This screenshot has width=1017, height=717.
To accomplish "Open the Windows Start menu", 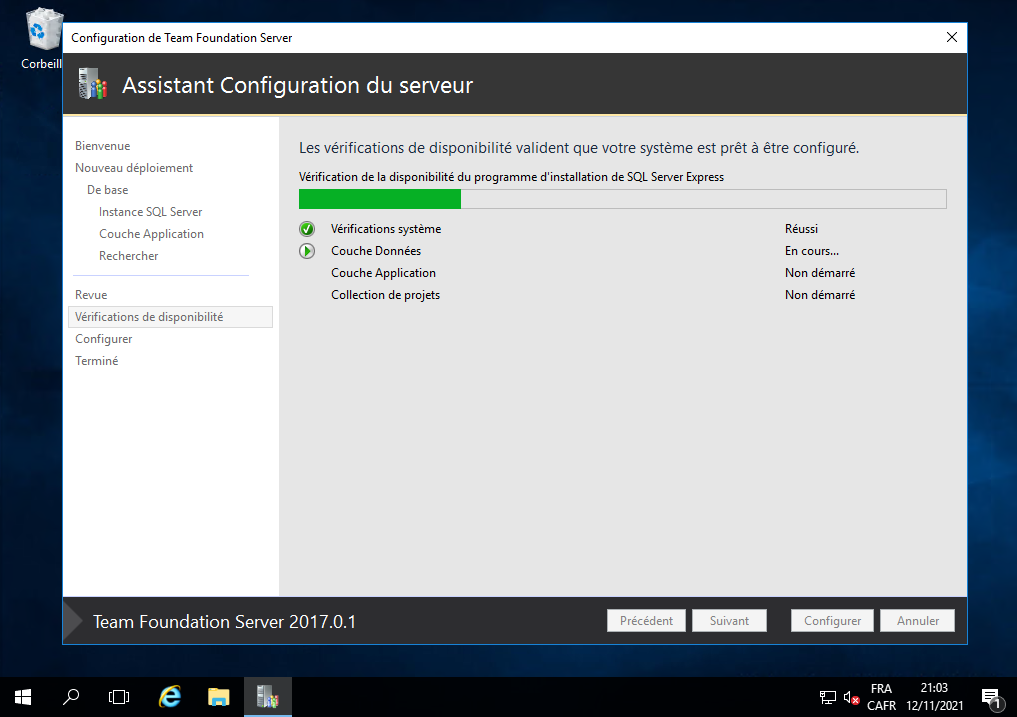I will point(22,697).
